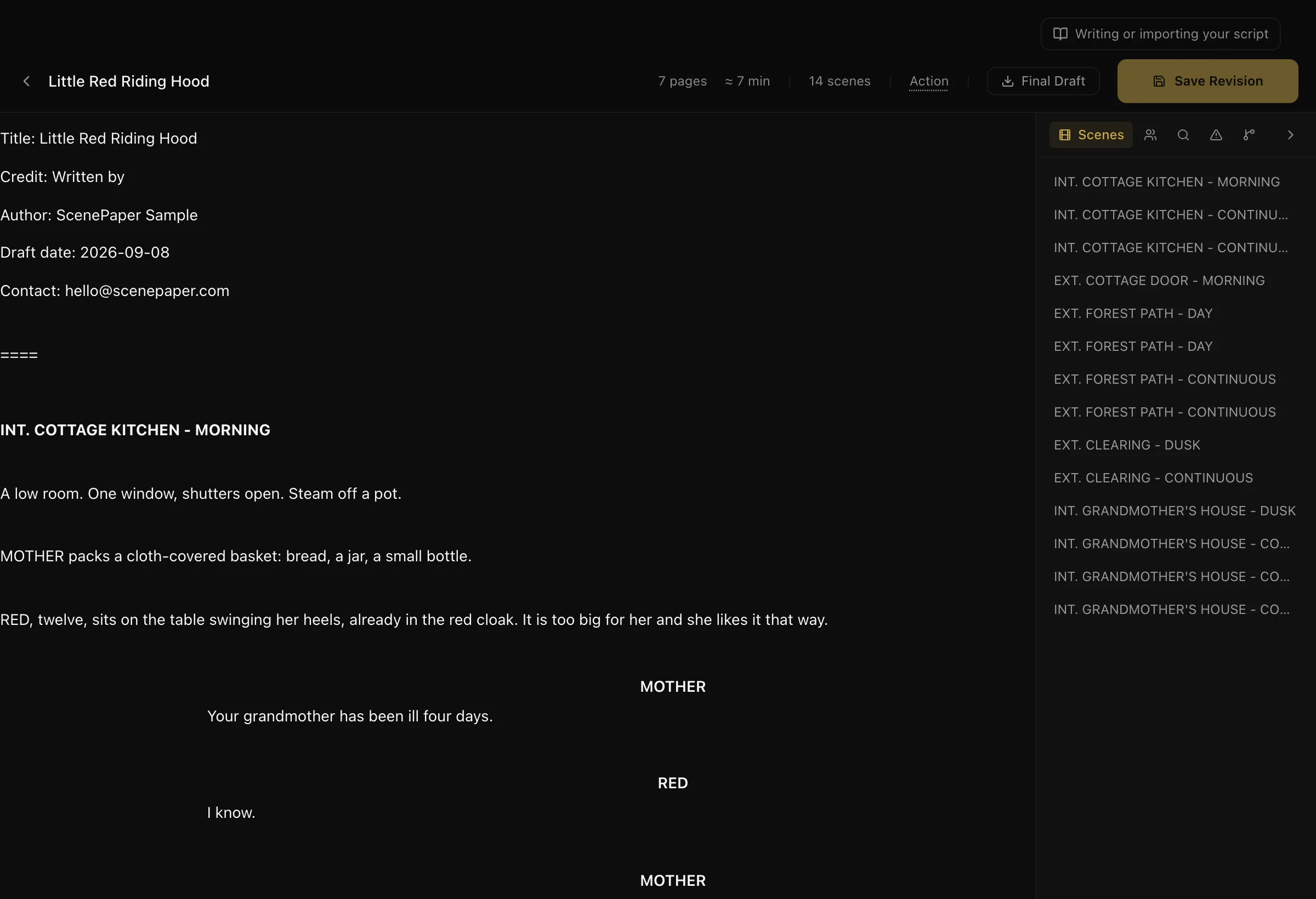Click the Credit: Written by line
The width and height of the screenshot is (1316, 899).
click(63, 177)
